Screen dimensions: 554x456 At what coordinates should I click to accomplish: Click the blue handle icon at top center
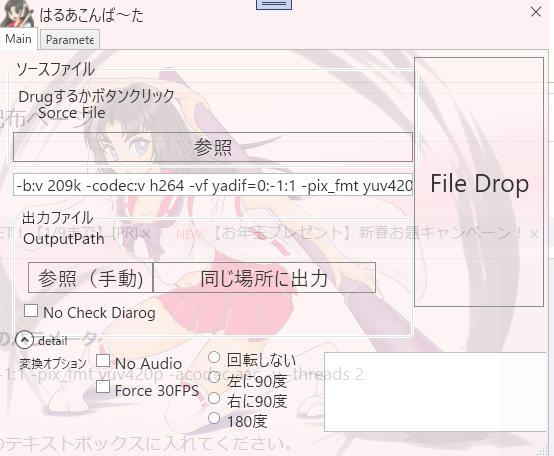pyautogui.click(x=274, y=4)
